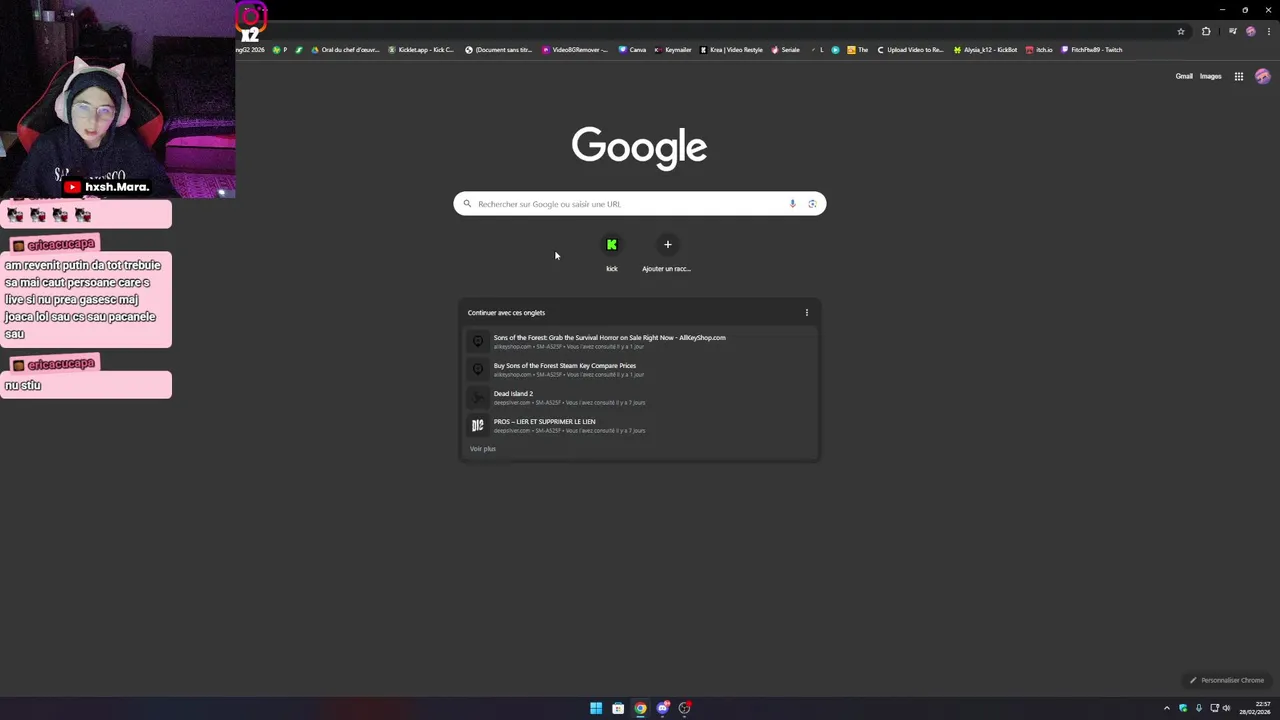The height and width of the screenshot is (720, 1280).
Task: Open Google Lens image search icon
Action: pos(812,204)
